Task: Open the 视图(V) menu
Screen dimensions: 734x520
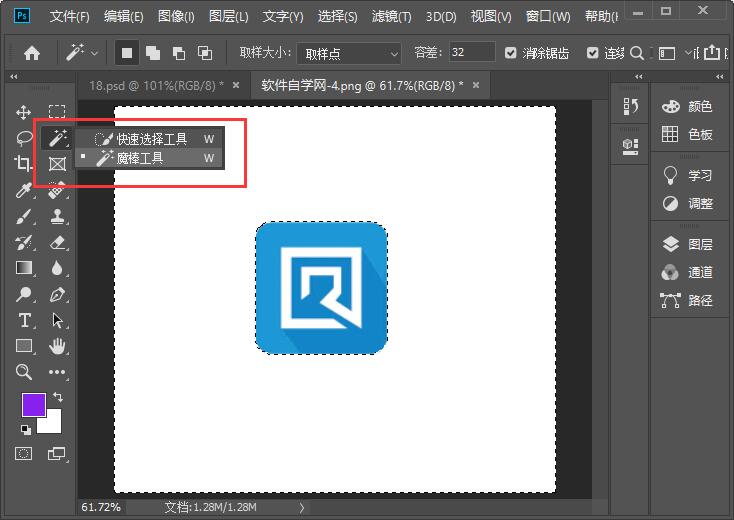Action: pyautogui.click(x=491, y=17)
